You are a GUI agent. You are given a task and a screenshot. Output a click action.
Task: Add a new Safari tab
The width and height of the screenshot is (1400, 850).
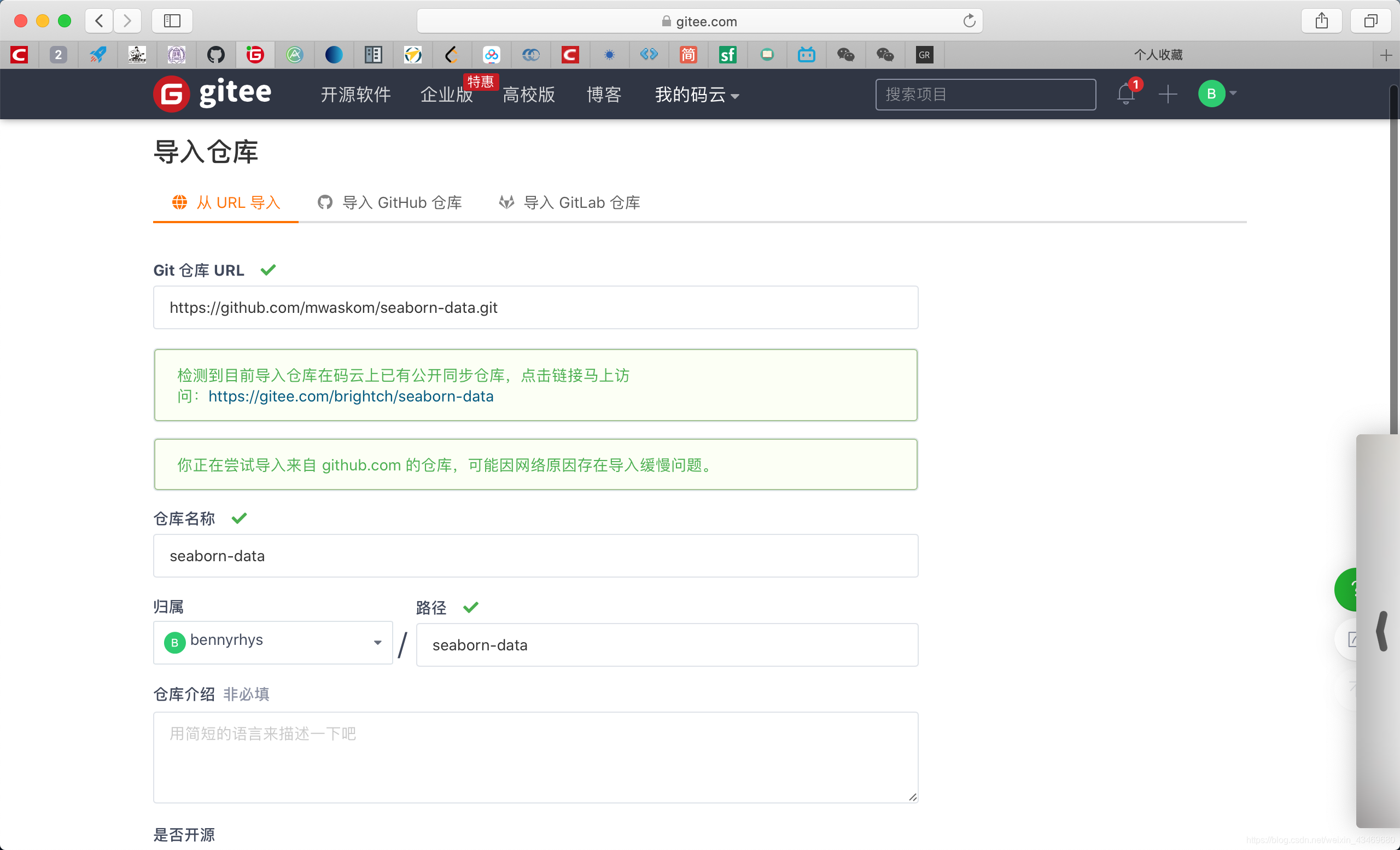pos(1386,55)
